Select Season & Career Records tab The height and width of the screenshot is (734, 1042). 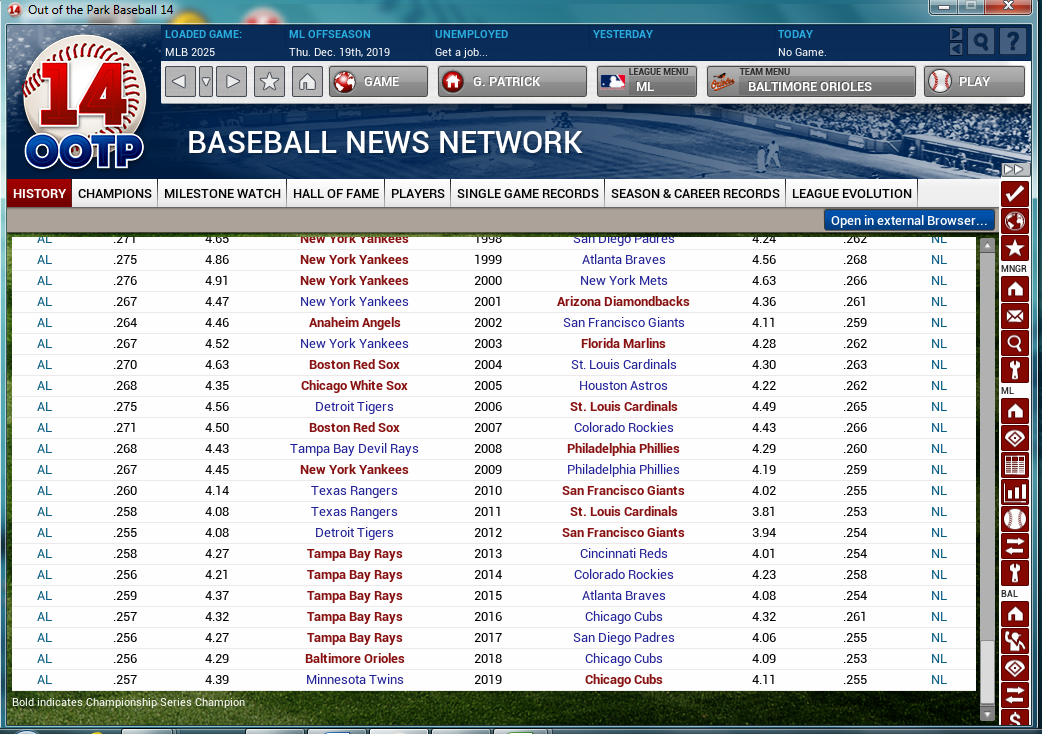tap(695, 194)
